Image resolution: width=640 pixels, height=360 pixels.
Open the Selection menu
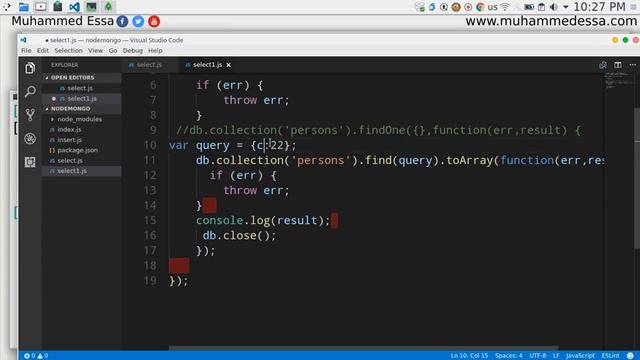[68, 51]
